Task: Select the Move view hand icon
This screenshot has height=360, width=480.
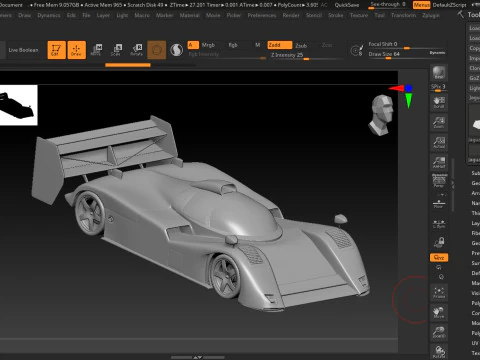Action: tap(439, 312)
